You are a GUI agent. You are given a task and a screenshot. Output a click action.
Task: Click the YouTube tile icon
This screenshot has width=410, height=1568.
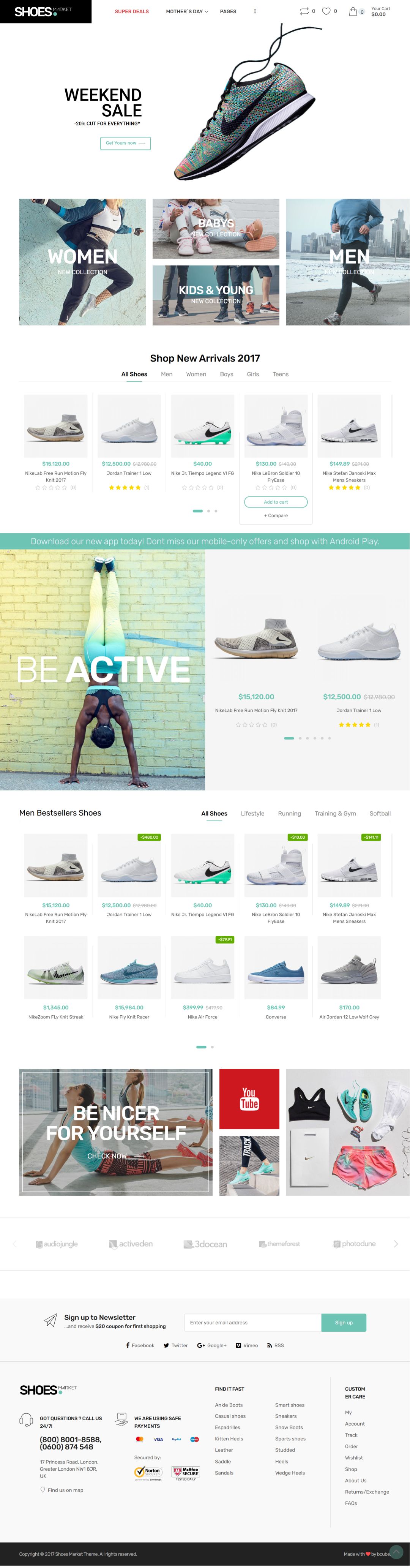[x=249, y=1099]
